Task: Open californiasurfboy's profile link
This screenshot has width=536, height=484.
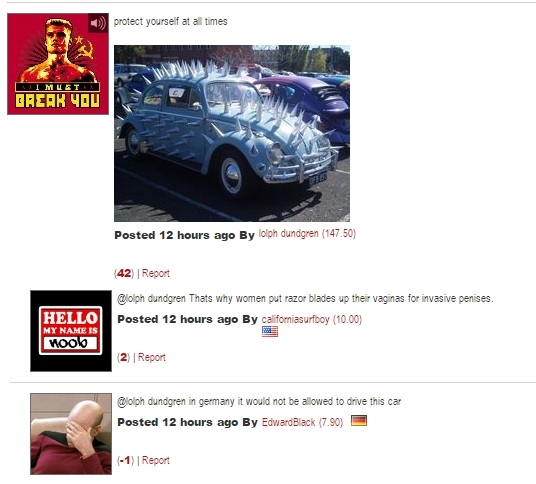Action: [295, 319]
